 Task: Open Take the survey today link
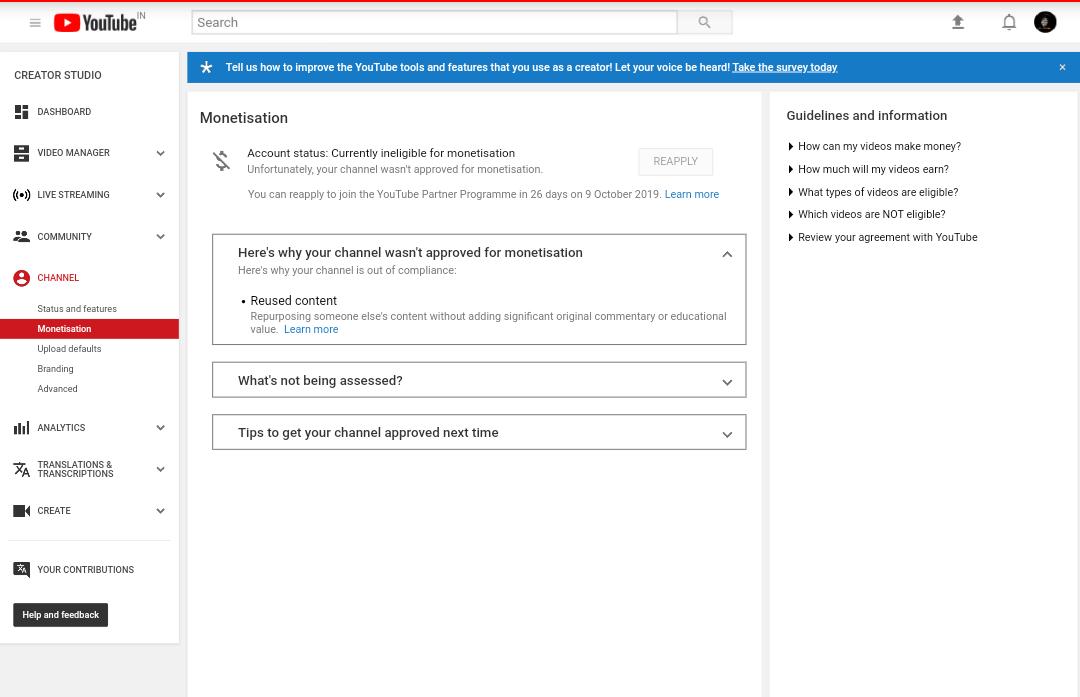click(x=785, y=67)
